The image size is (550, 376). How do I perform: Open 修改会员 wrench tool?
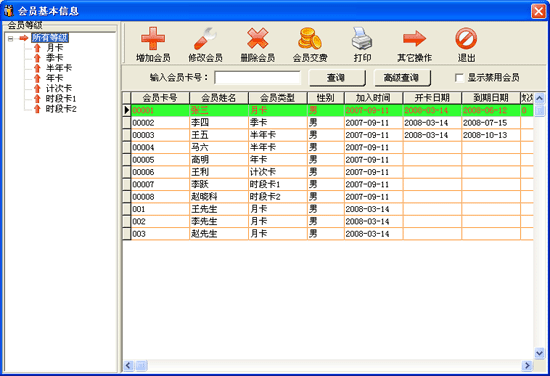[x=205, y=39]
